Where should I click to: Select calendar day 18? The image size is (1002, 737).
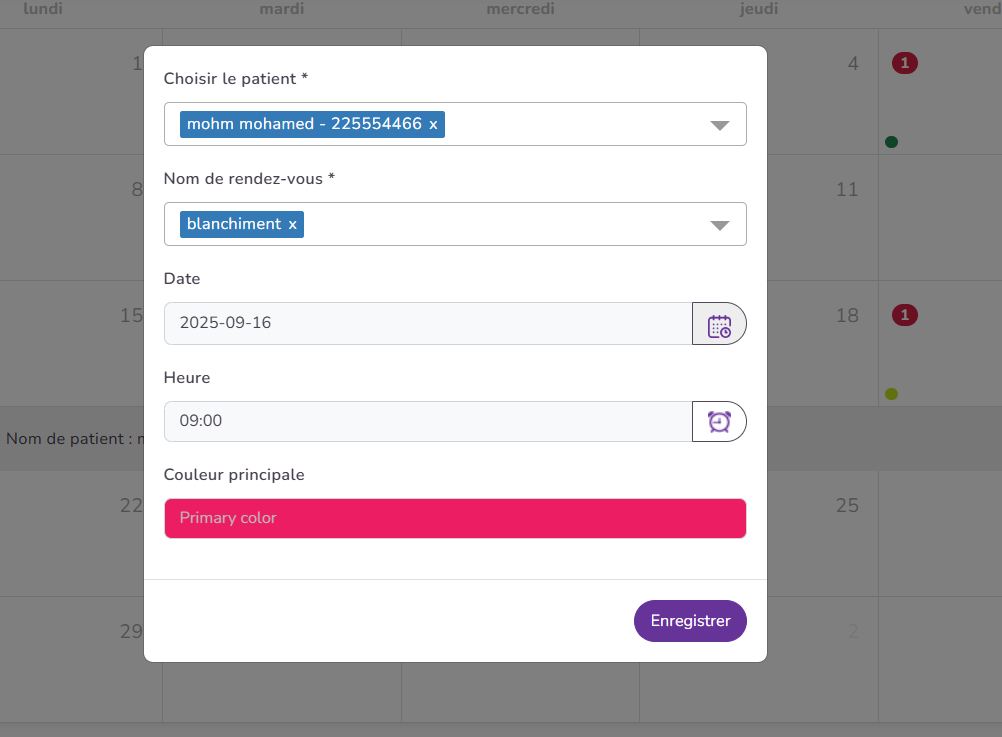(x=846, y=315)
